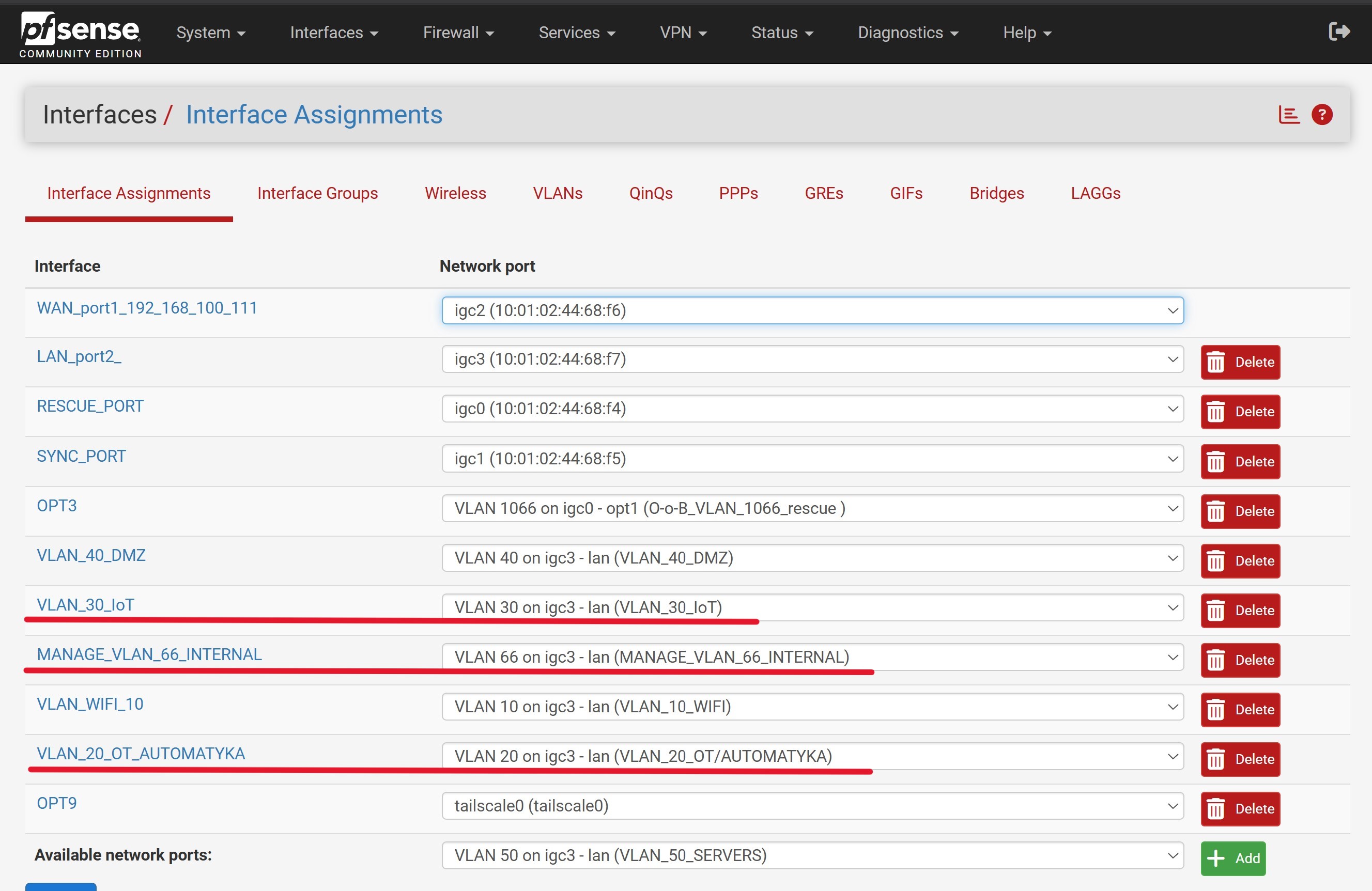Delete the OPT9 tailscale0 assignment
Screen dimensions: 1372x891
(x=1240, y=808)
